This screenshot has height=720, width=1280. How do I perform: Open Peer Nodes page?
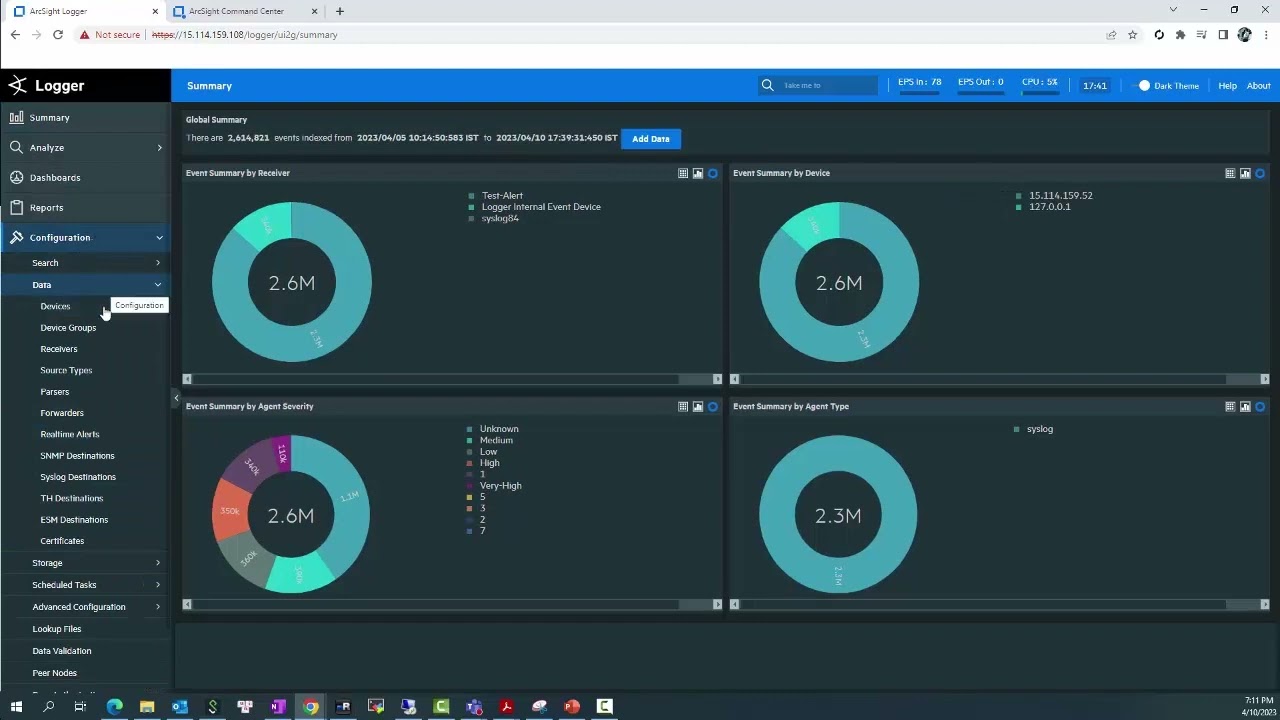54,673
